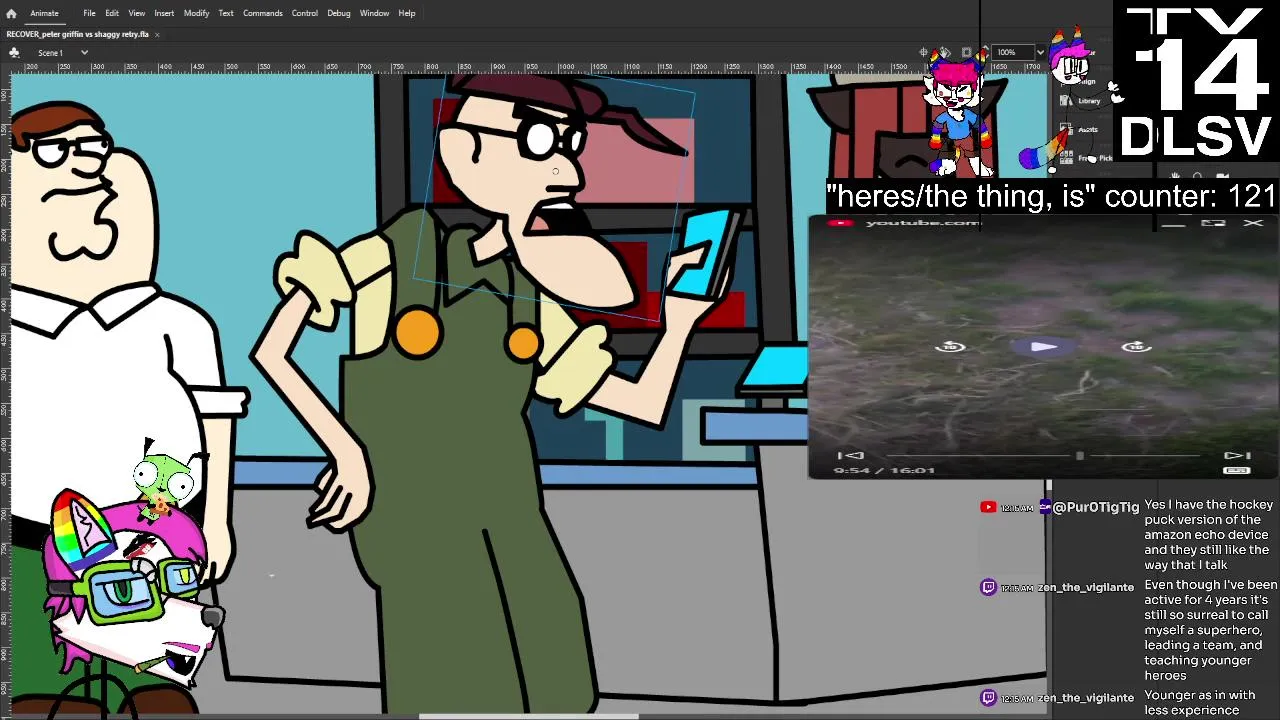The width and height of the screenshot is (1280, 720).
Task: Select the RECOVER_peter griffin vs shaggy retry.fla tab
Action: tap(78, 34)
